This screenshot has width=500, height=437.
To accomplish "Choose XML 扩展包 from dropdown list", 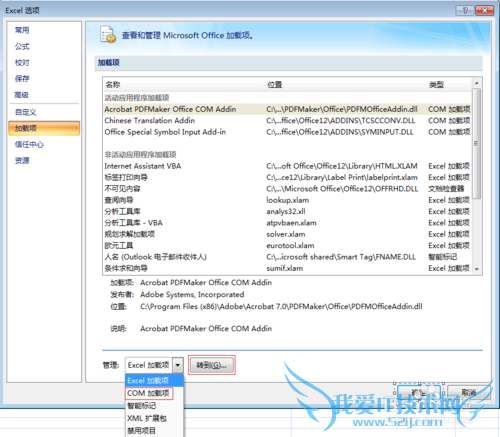I will coord(154,418).
